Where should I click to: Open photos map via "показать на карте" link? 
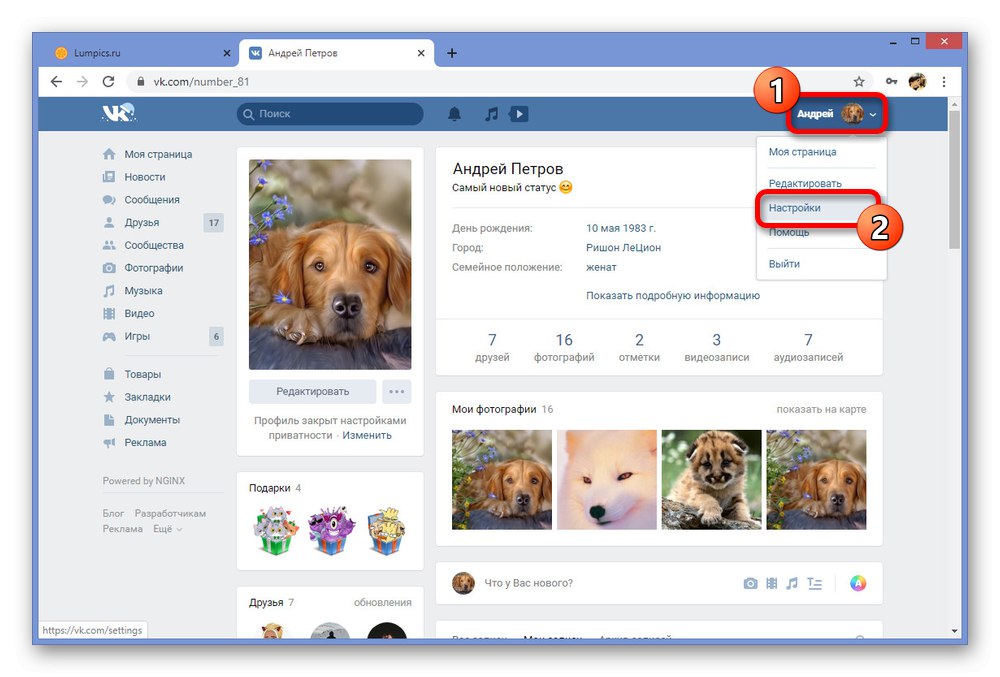[824, 409]
